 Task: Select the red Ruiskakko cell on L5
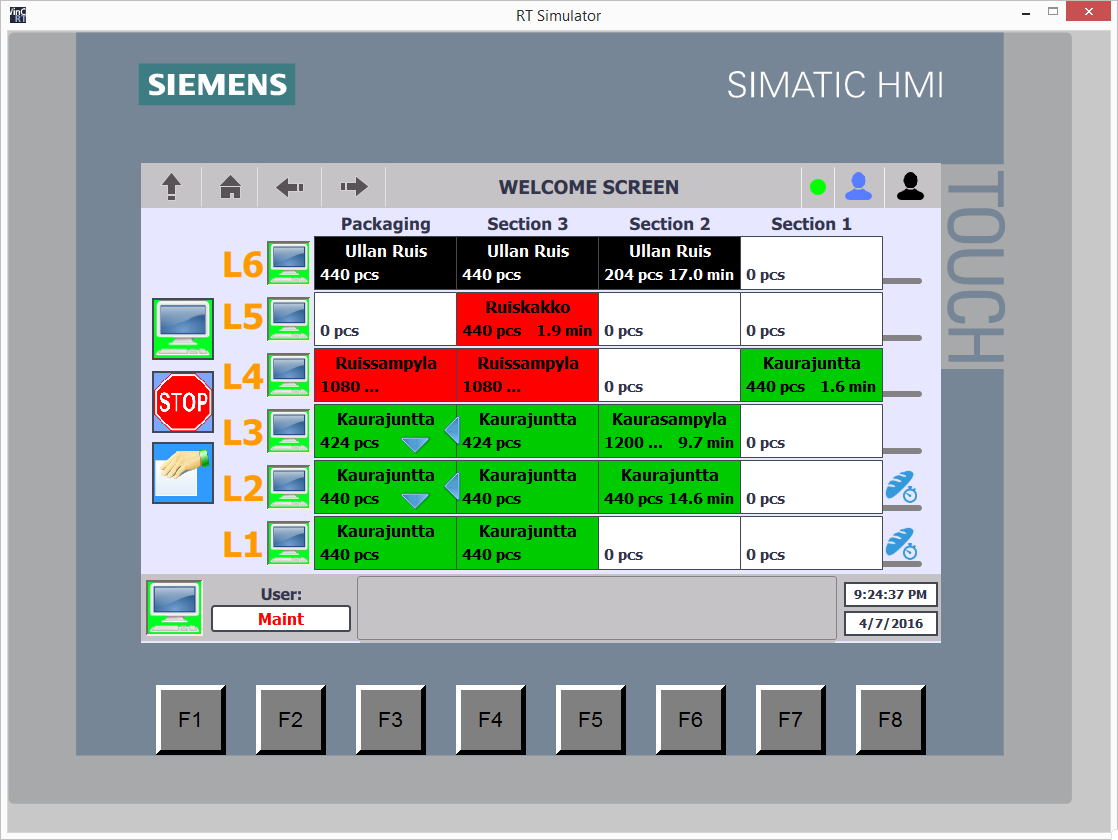coord(527,319)
